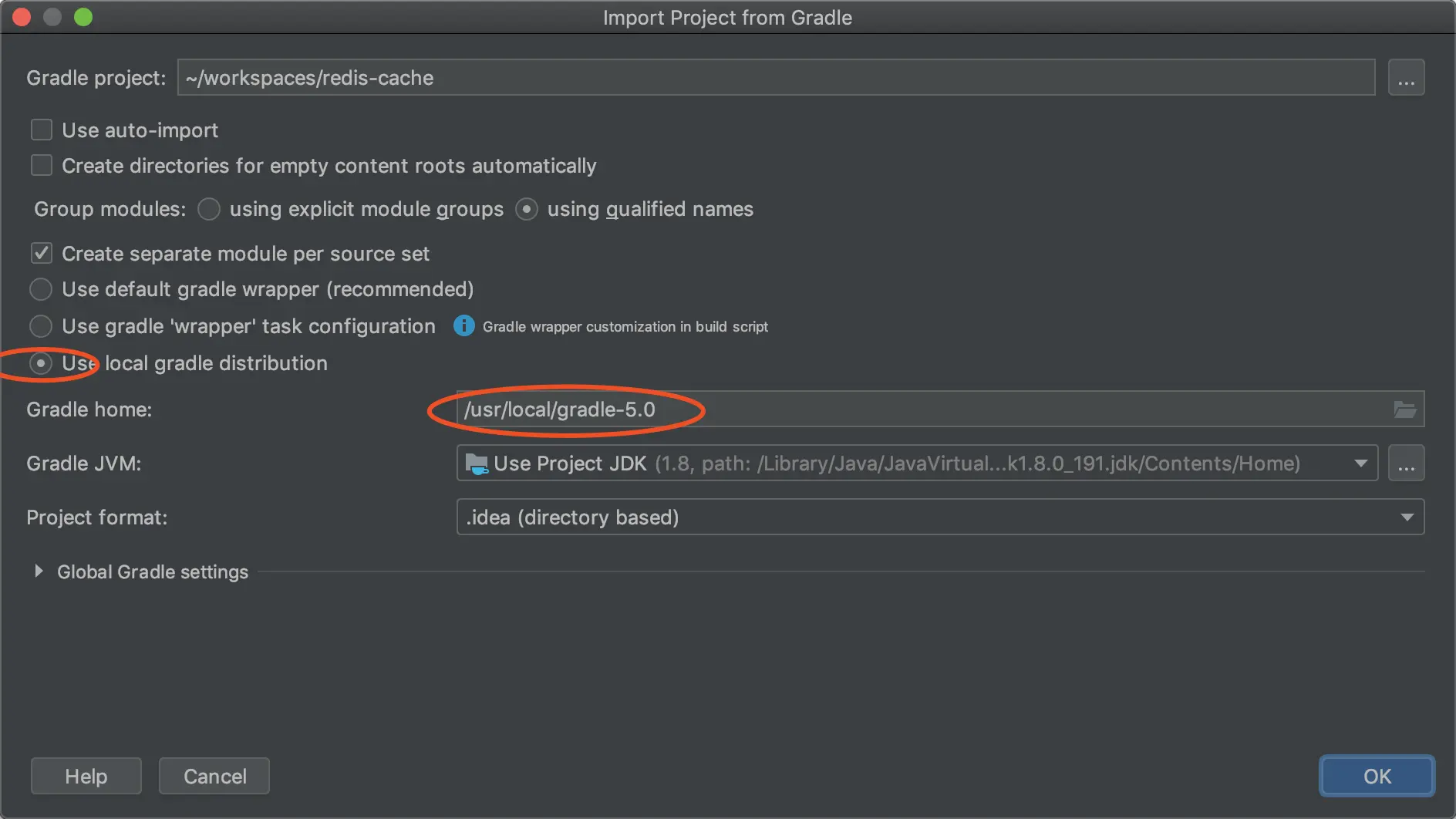The image size is (1456, 819).
Task: Open the Project format dropdown
Action: 1407,517
